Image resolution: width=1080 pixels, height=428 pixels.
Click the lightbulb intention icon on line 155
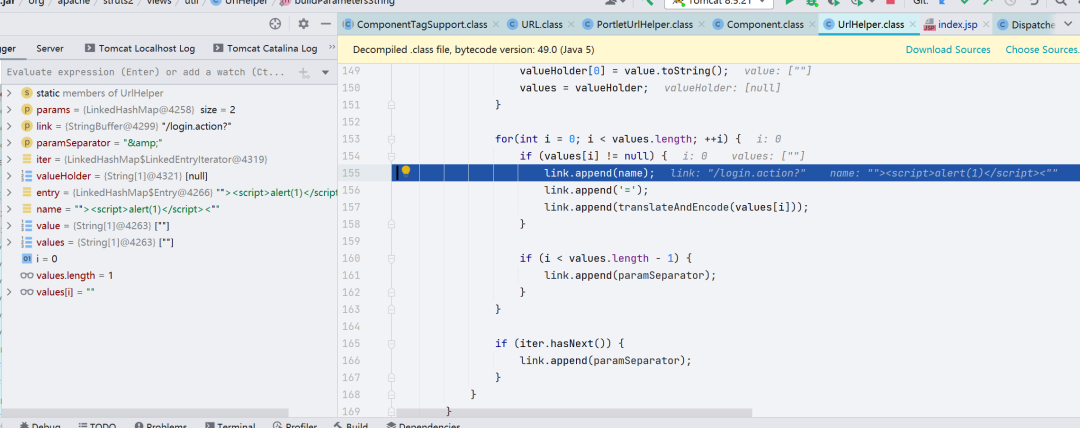tap(406, 172)
